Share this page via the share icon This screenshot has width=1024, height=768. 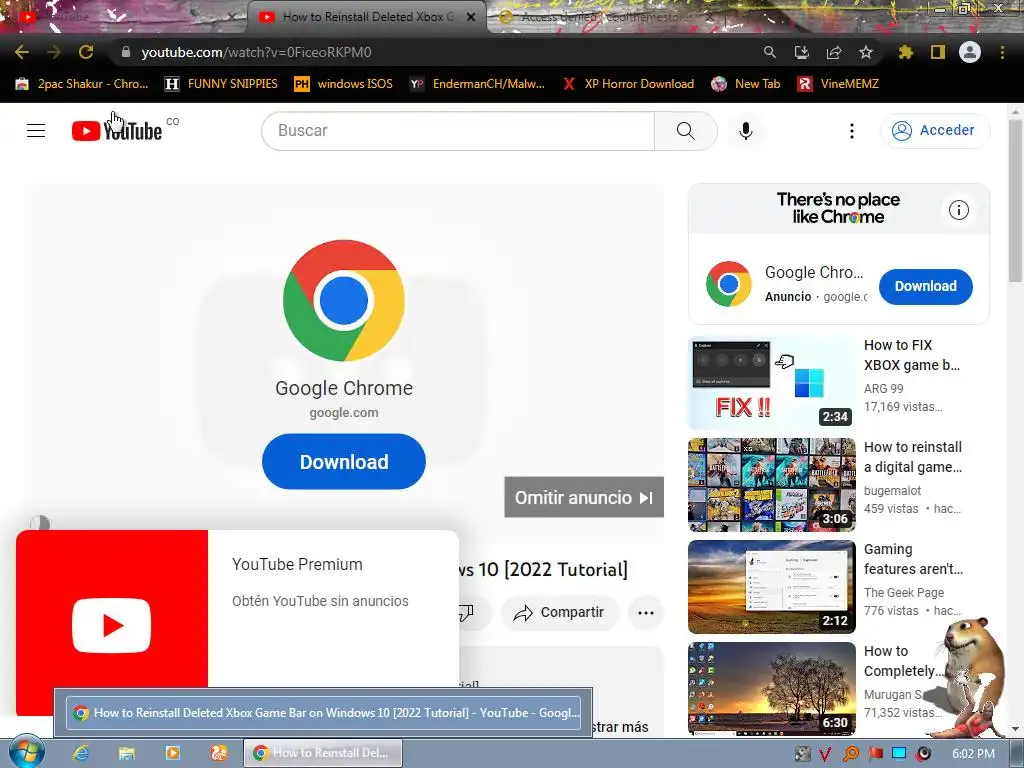[x=834, y=52]
